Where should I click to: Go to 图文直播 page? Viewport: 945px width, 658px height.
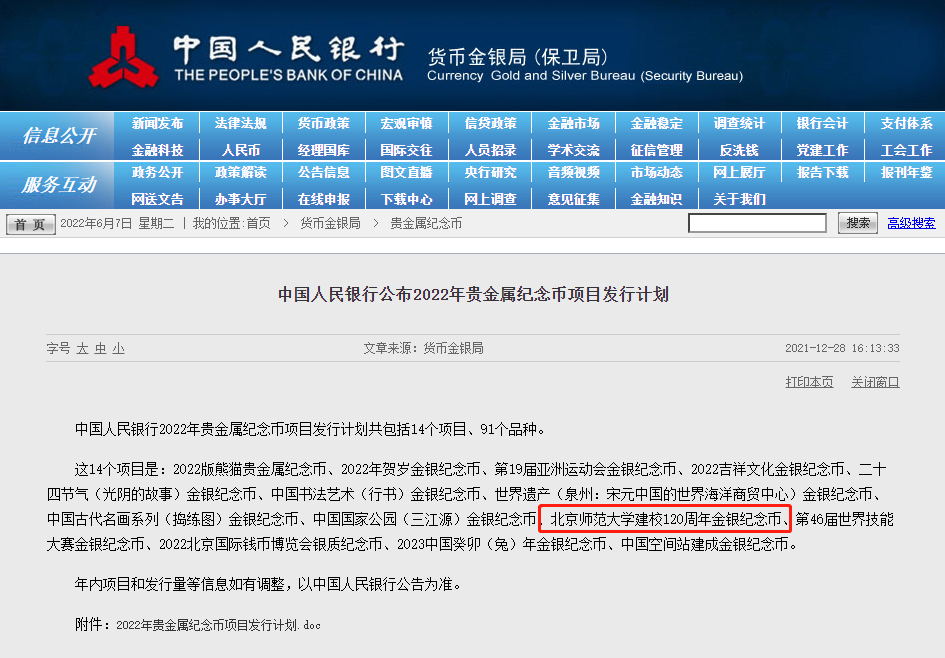(x=407, y=172)
